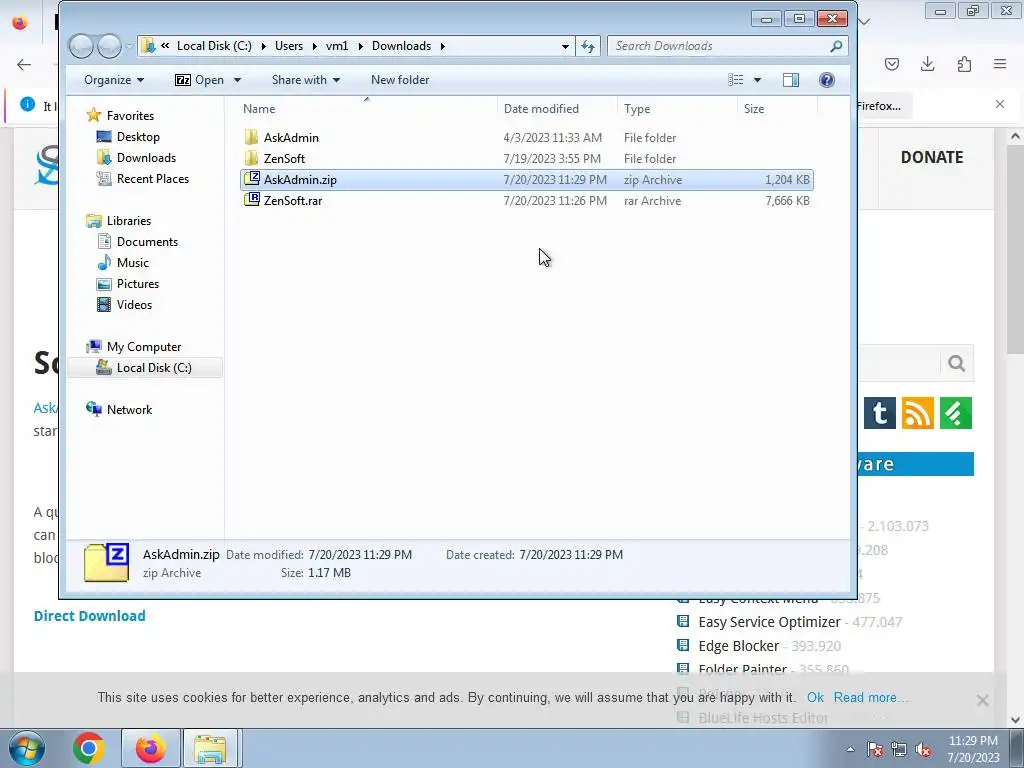Screen dimensions: 1024x768
Task: Open the Documents library
Action: 147,242
